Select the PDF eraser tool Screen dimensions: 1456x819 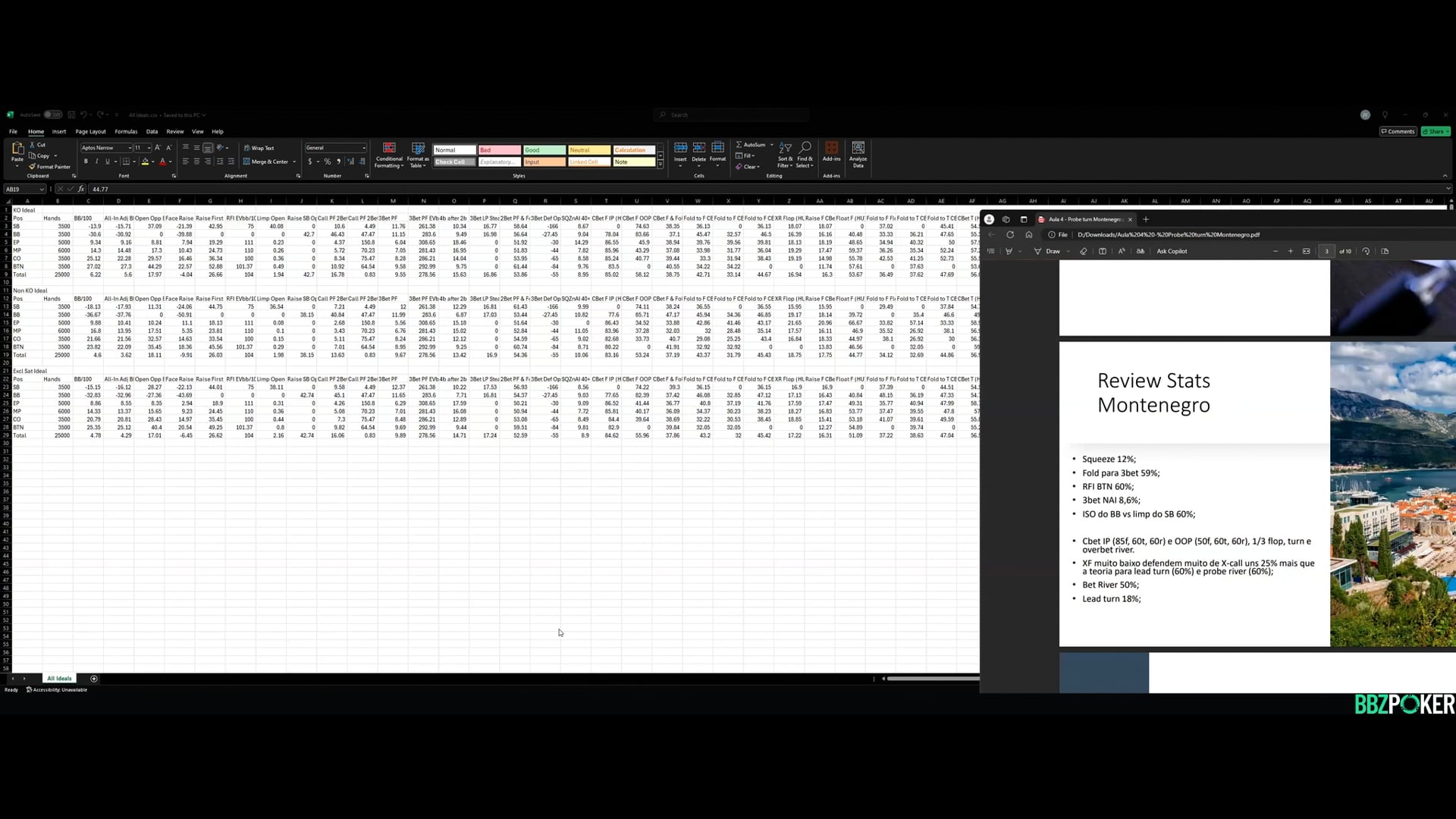[1083, 252]
